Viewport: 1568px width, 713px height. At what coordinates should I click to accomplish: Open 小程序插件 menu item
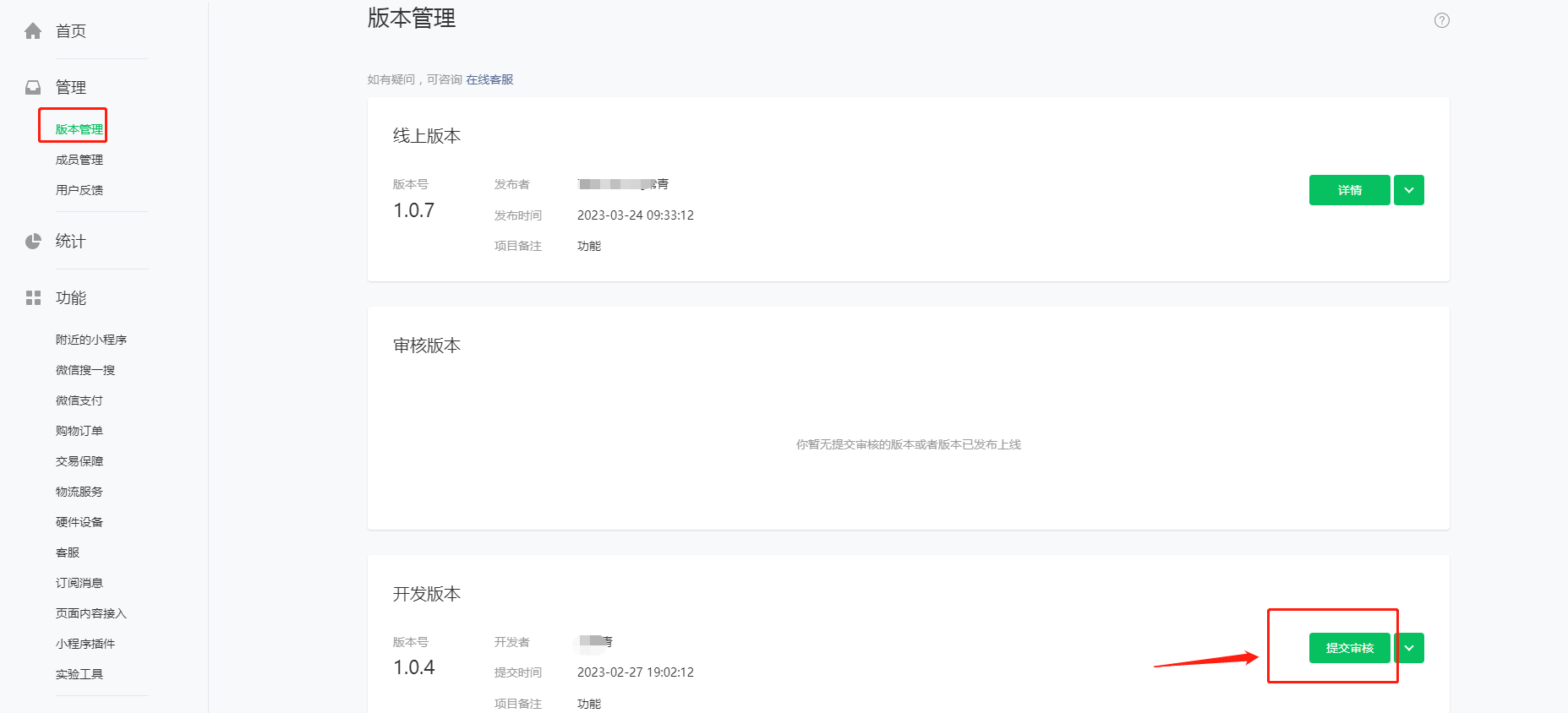pos(85,644)
